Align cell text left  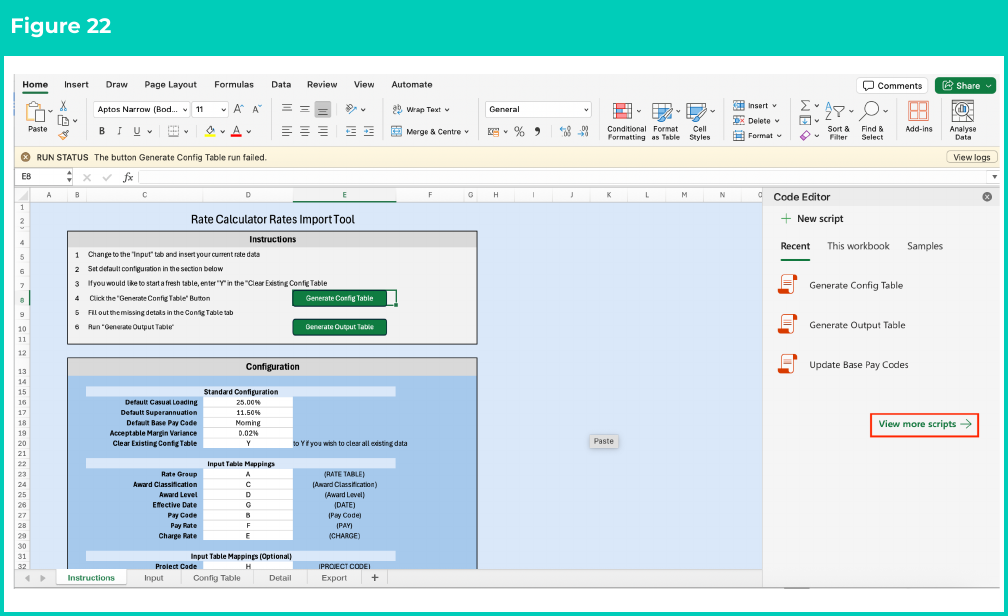pos(287,131)
